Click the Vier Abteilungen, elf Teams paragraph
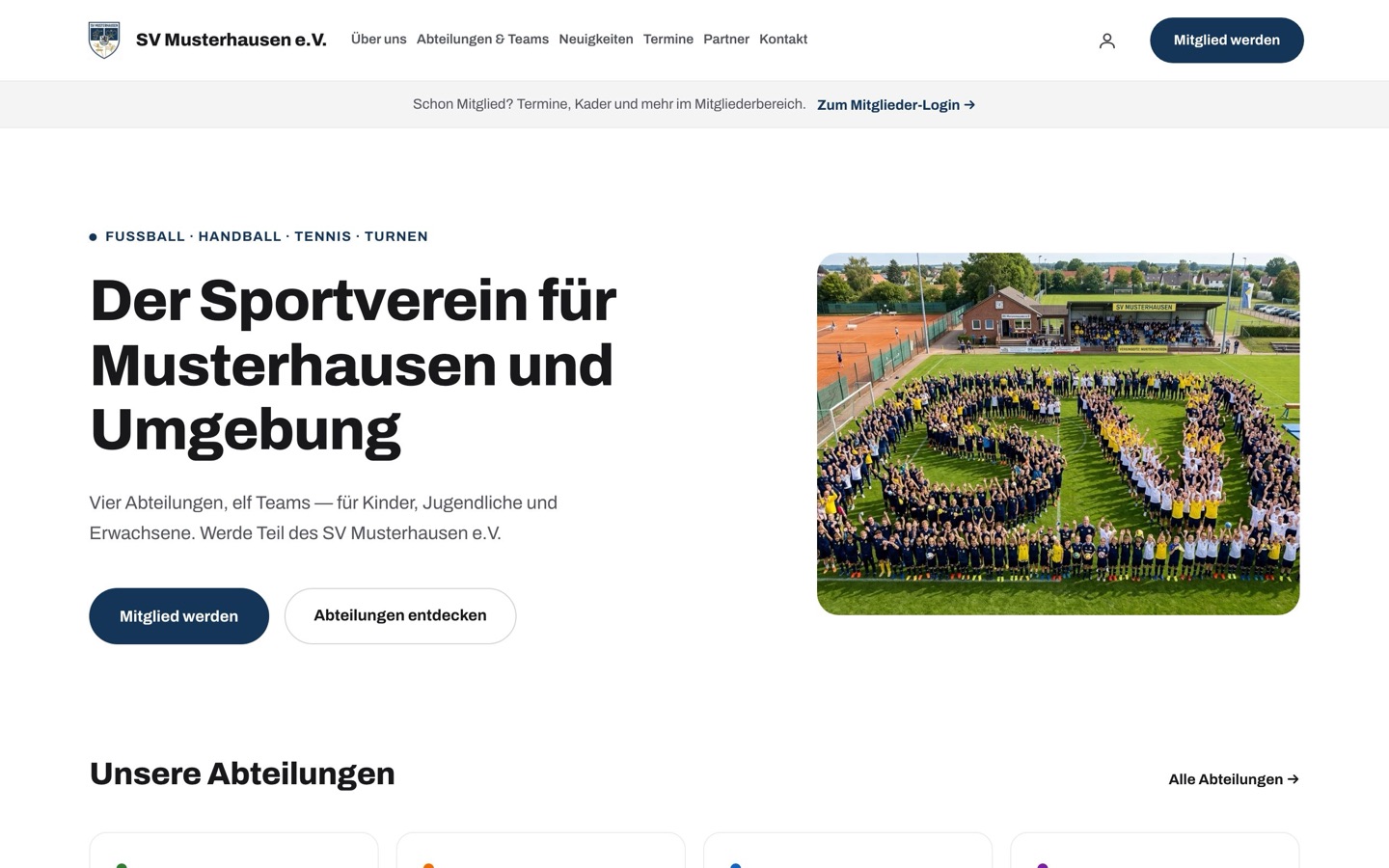1389x868 pixels. pyautogui.click(x=323, y=518)
